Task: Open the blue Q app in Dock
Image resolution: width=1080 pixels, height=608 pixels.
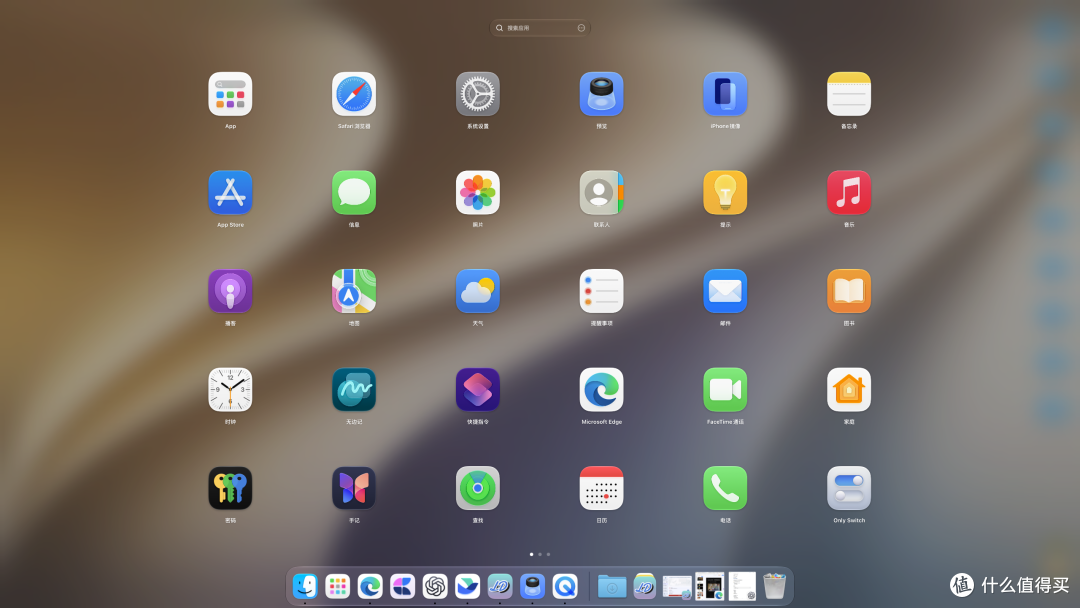Action: [x=565, y=586]
